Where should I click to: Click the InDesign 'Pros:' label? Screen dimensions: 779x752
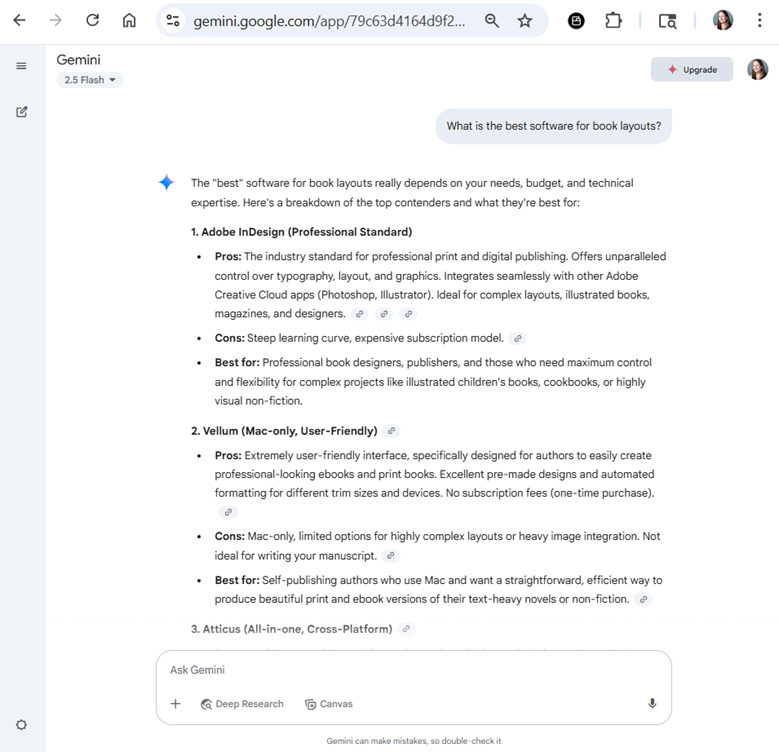click(228, 256)
